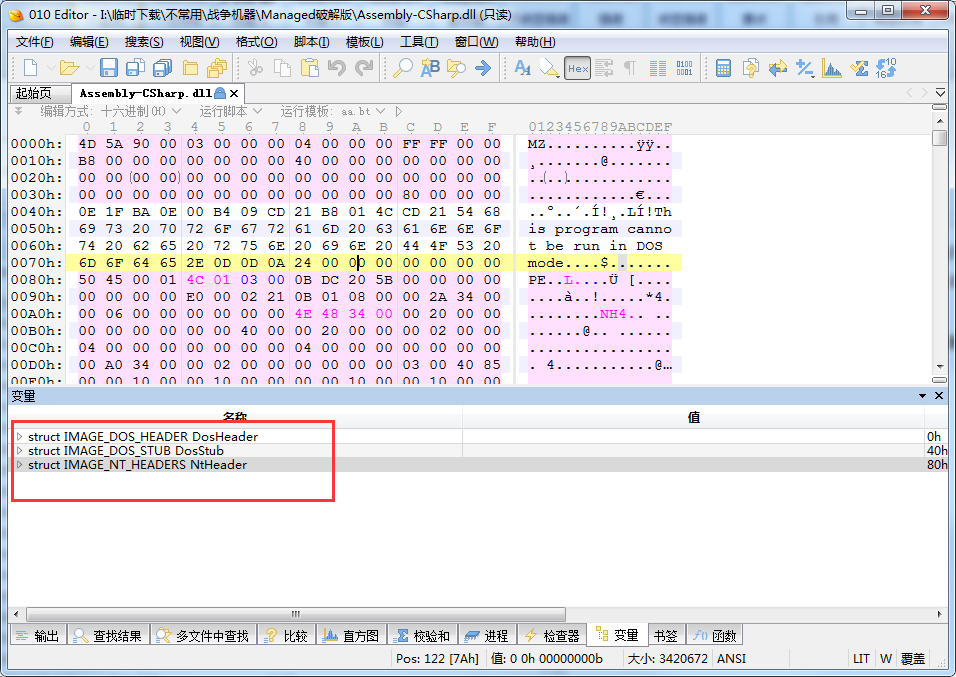This screenshot has width=956, height=677.
Task: Open the 格式(O) menu
Action: (x=257, y=41)
